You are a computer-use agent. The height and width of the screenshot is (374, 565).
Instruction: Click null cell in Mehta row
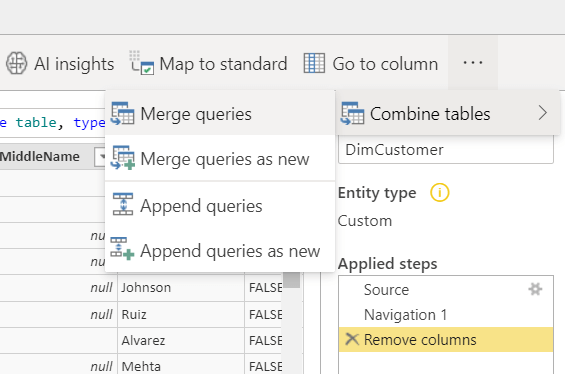(x=58, y=365)
